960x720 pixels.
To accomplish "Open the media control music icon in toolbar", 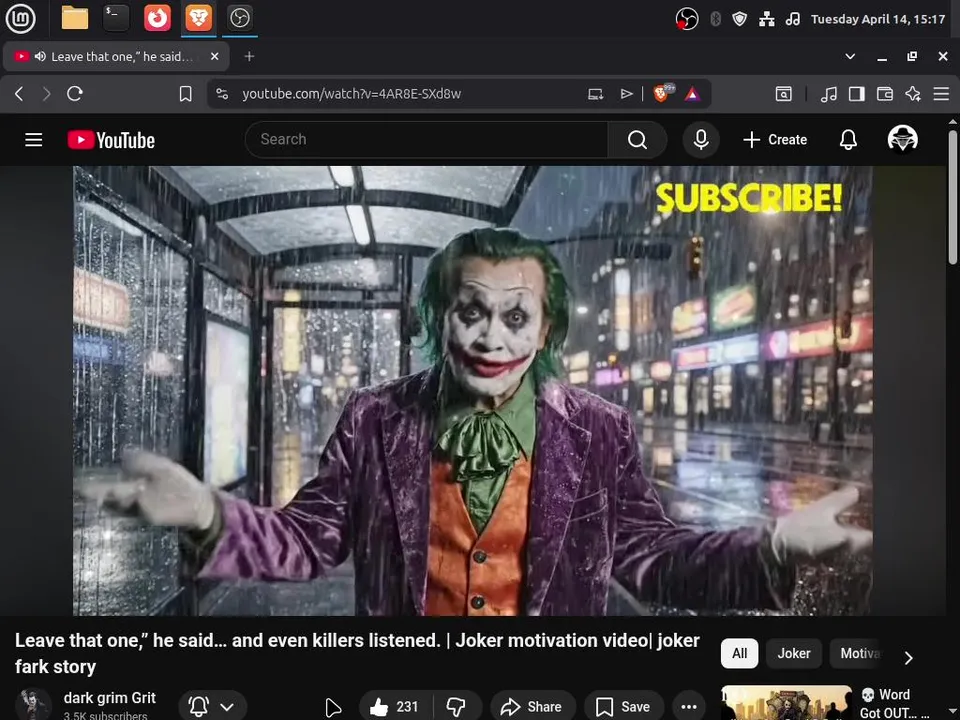I will pos(828,94).
